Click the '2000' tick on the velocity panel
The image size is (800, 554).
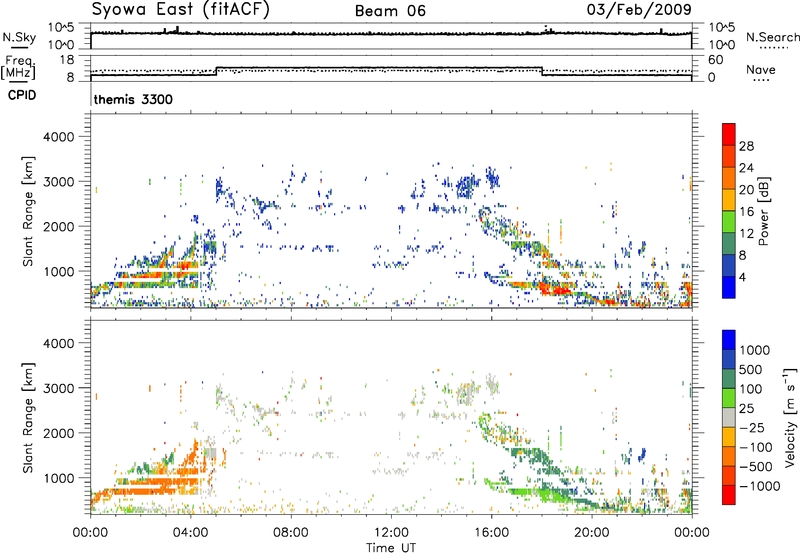(x=59, y=433)
